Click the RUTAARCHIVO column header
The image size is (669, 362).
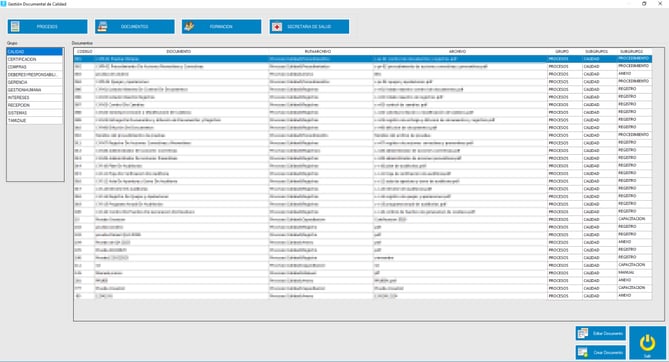(318, 51)
